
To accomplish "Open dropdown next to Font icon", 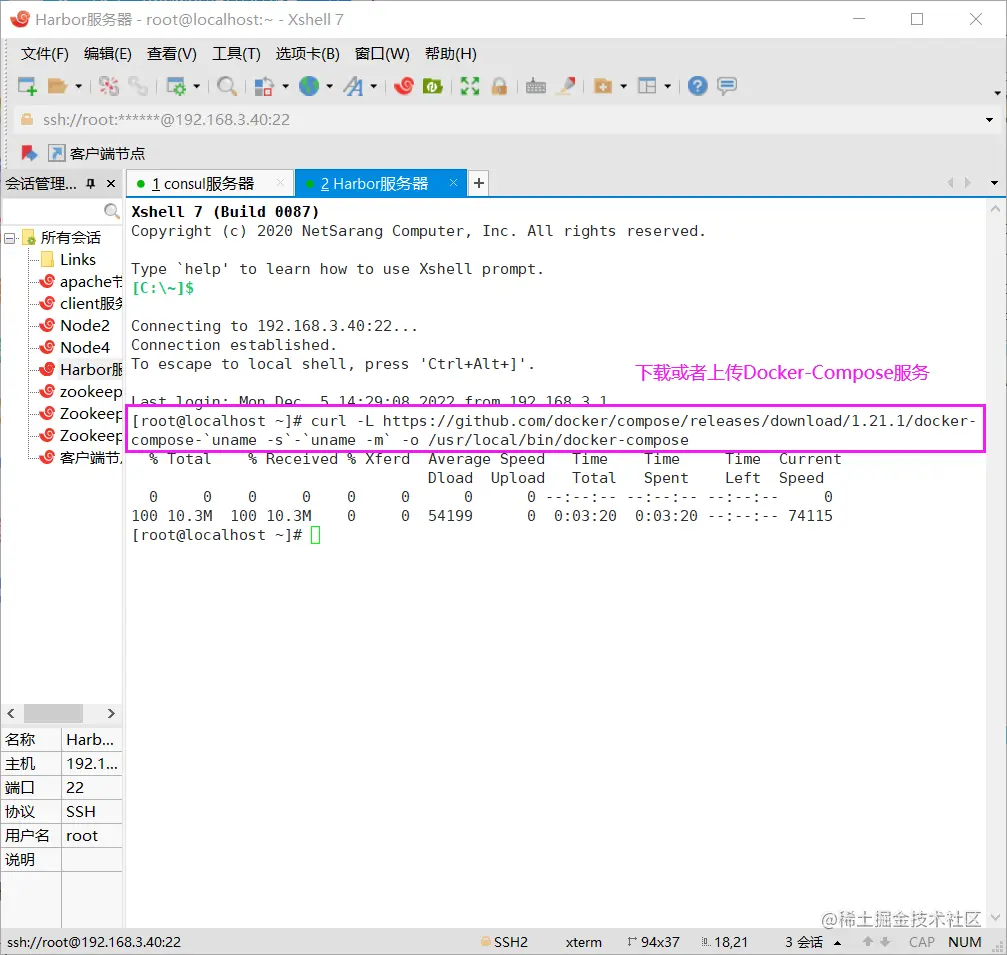I will coord(374,86).
